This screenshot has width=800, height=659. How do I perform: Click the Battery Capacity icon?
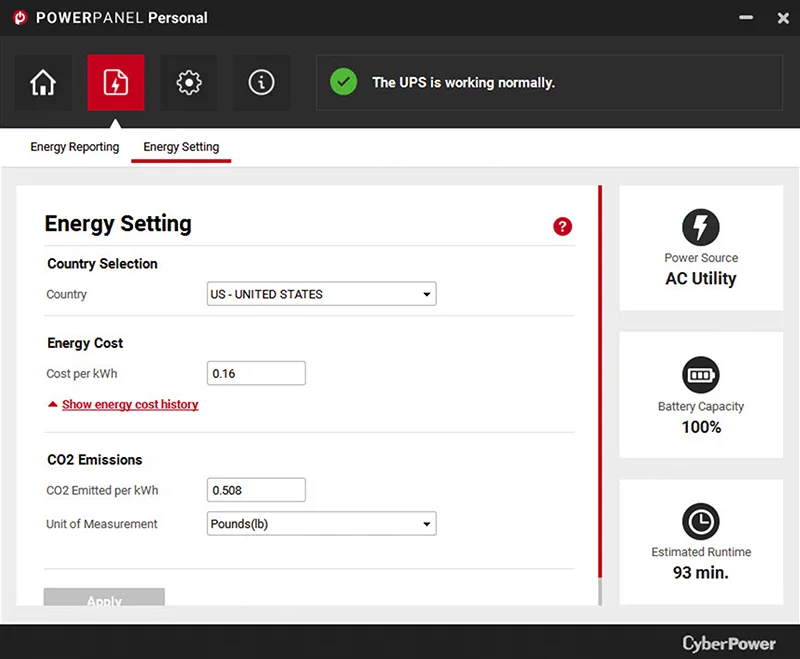point(701,375)
